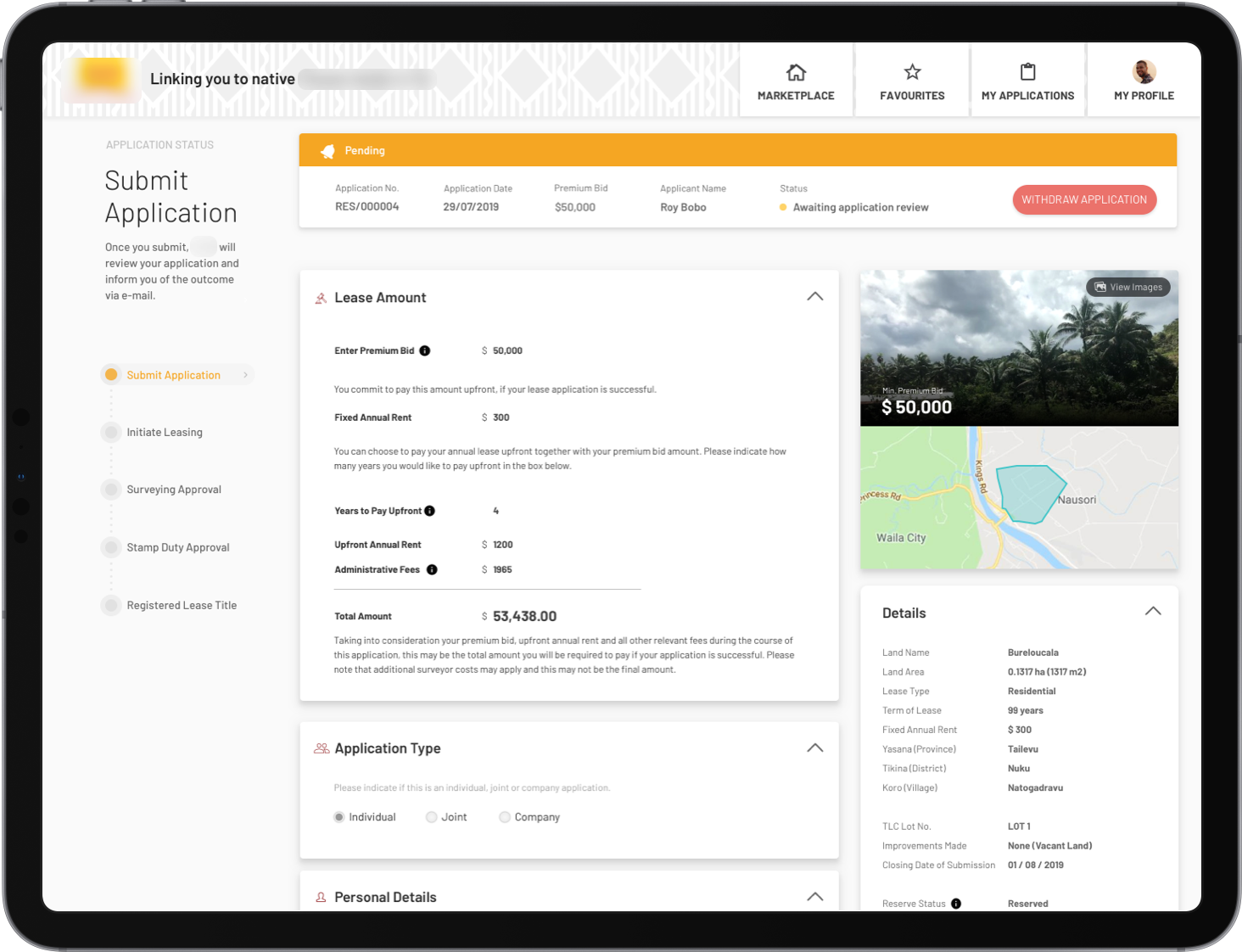Collapse the Application Type section
Image resolution: width=1242 pixels, height=952 pixels.
[814, 748]
